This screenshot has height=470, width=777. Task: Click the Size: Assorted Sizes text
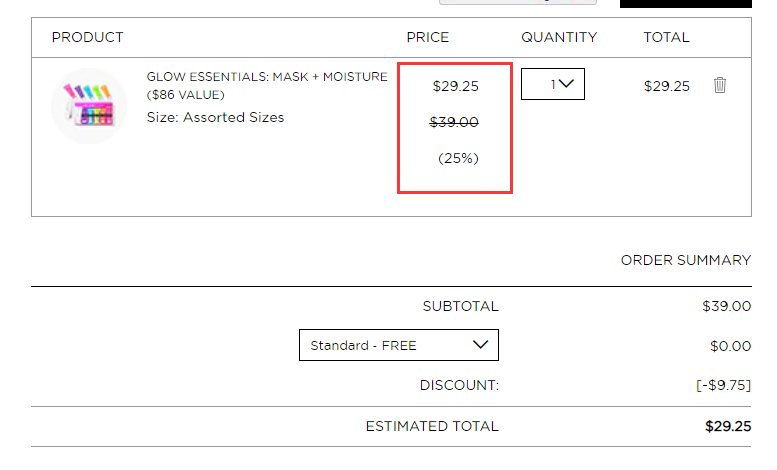[215, 118]
